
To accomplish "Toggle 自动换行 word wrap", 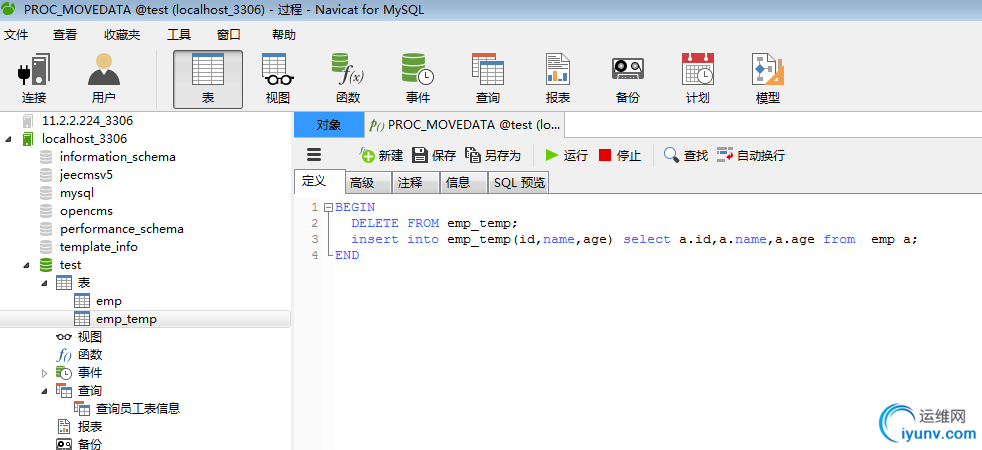I will (x=751, y=155).
